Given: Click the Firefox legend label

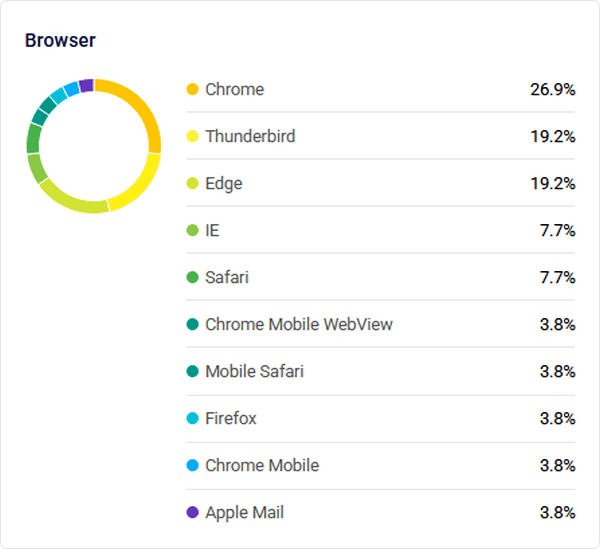Looking at the screenshot, I should (230, 418).
